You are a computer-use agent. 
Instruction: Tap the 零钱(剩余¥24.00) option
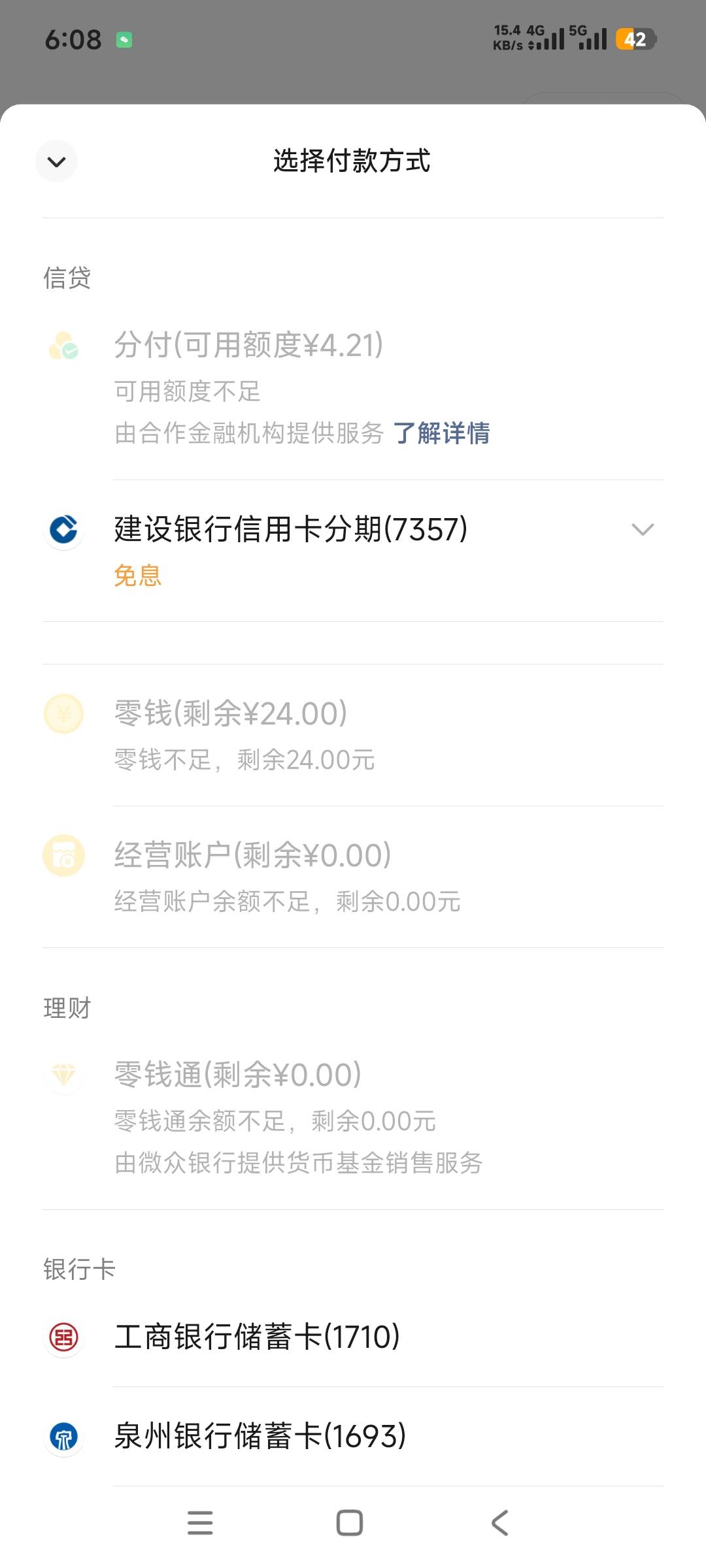[x=231, y=713]
